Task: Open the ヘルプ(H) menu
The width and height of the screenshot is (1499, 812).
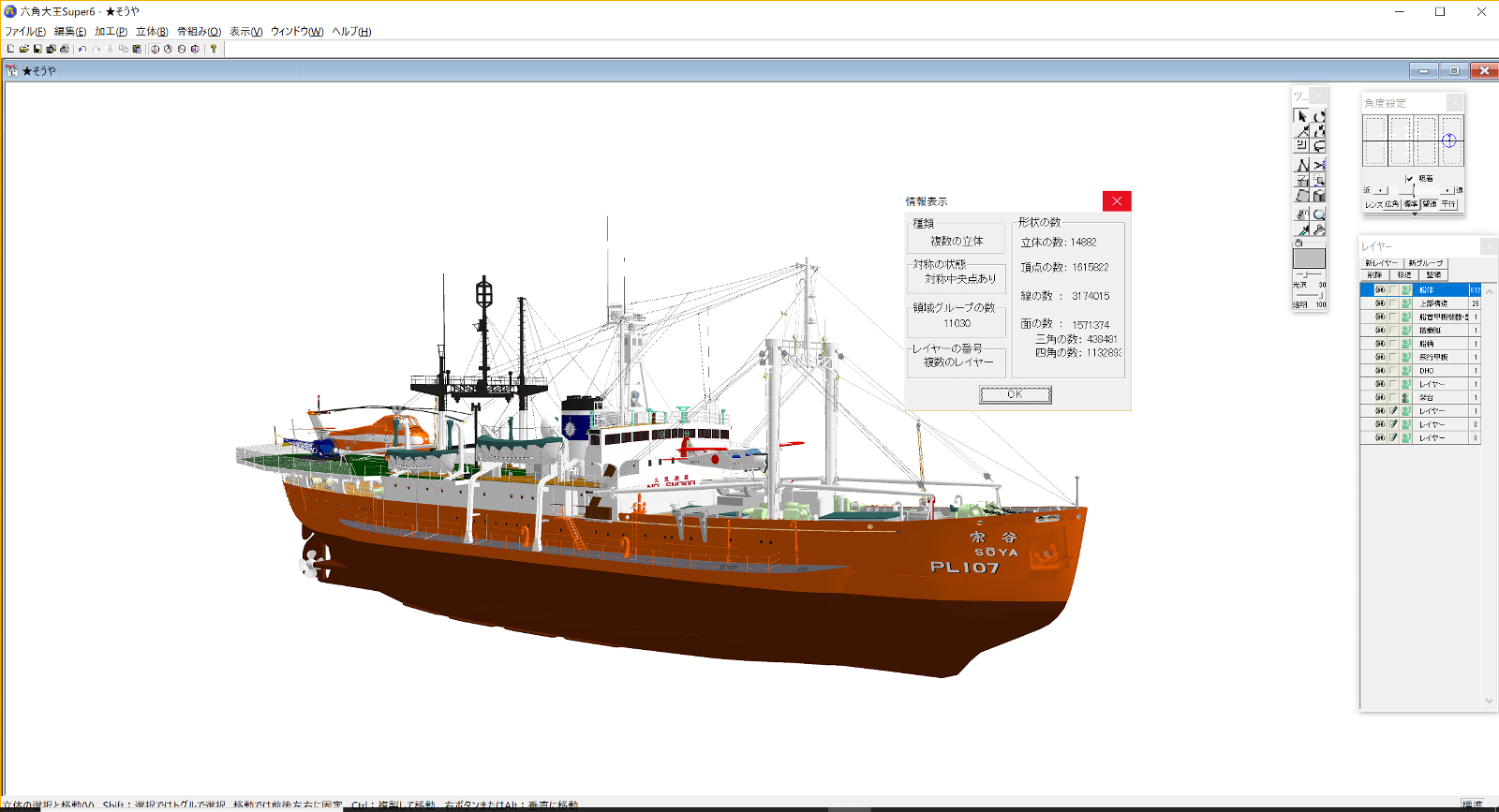Action: pyautogui.click(x=351, y=31)
